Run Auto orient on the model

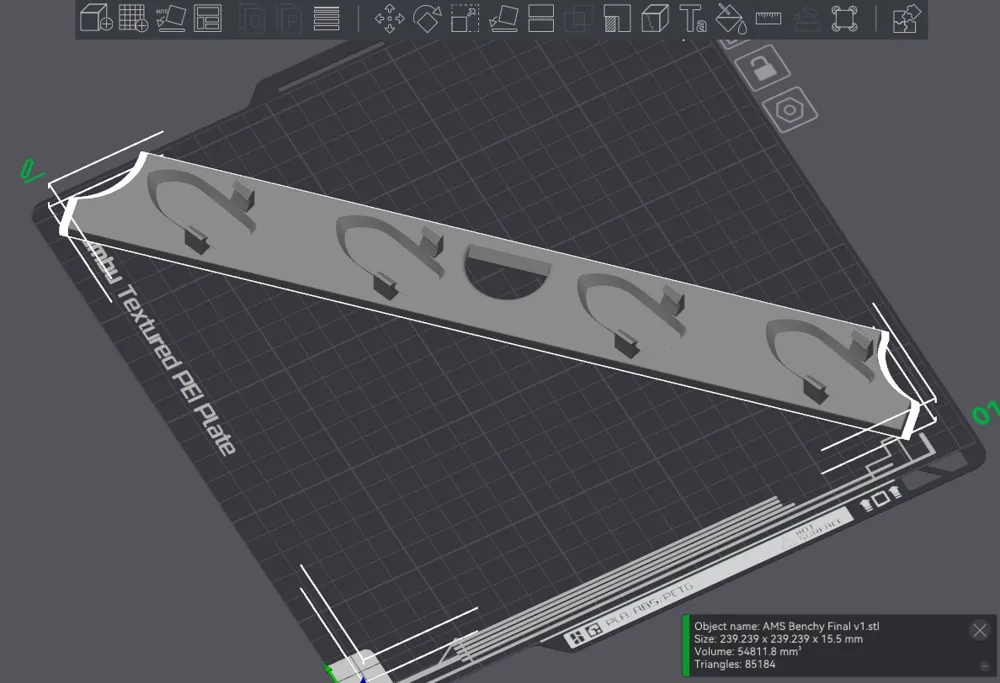click(x=170, y=18)
